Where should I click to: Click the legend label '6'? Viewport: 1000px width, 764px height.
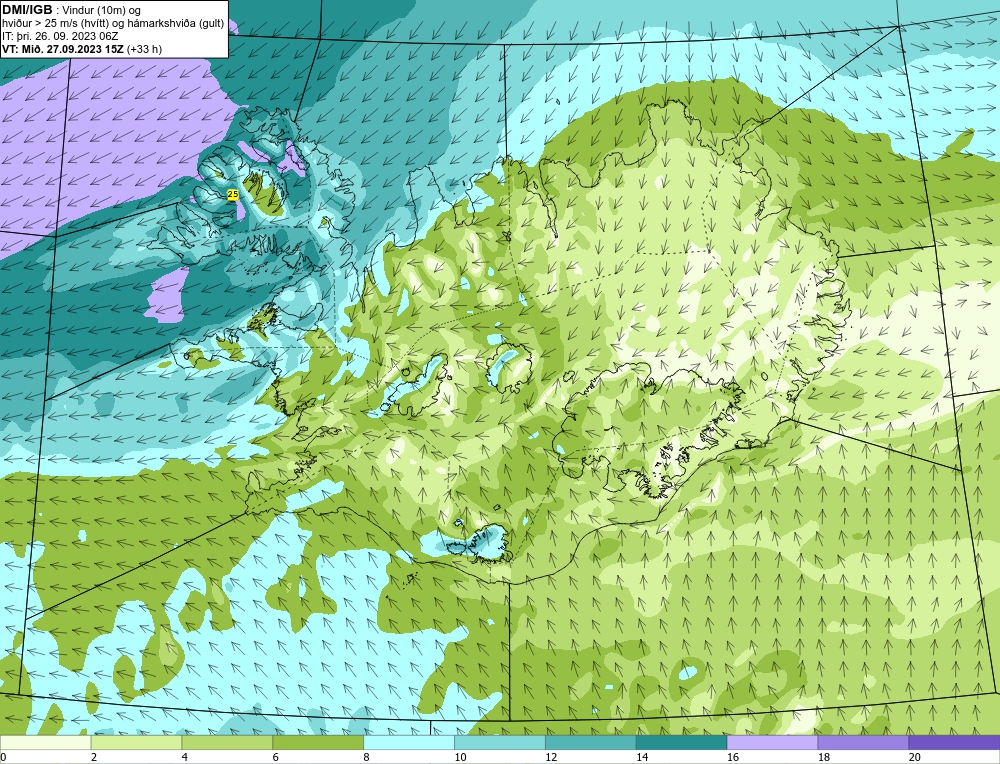click(276, 757)
